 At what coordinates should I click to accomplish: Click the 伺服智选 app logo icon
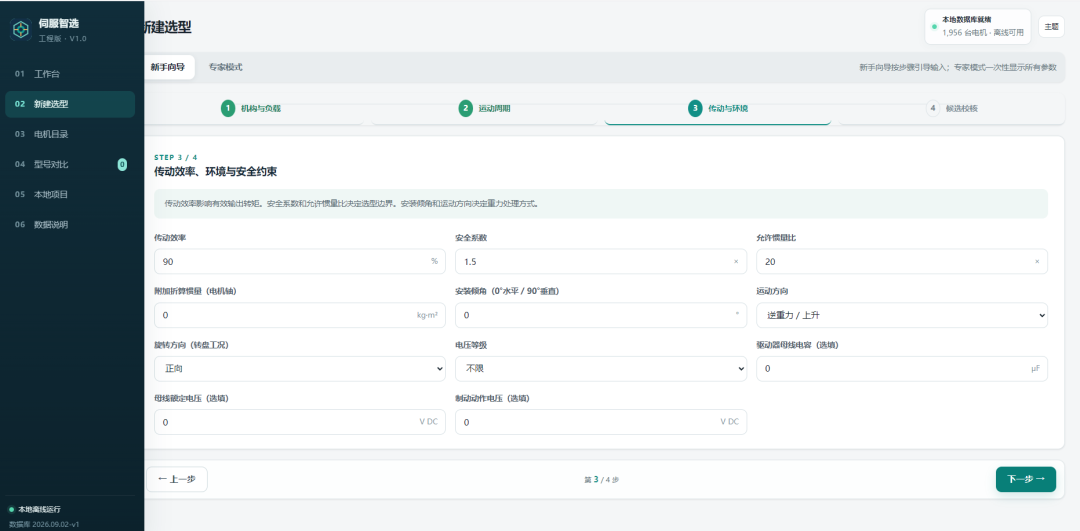(21, 30)
